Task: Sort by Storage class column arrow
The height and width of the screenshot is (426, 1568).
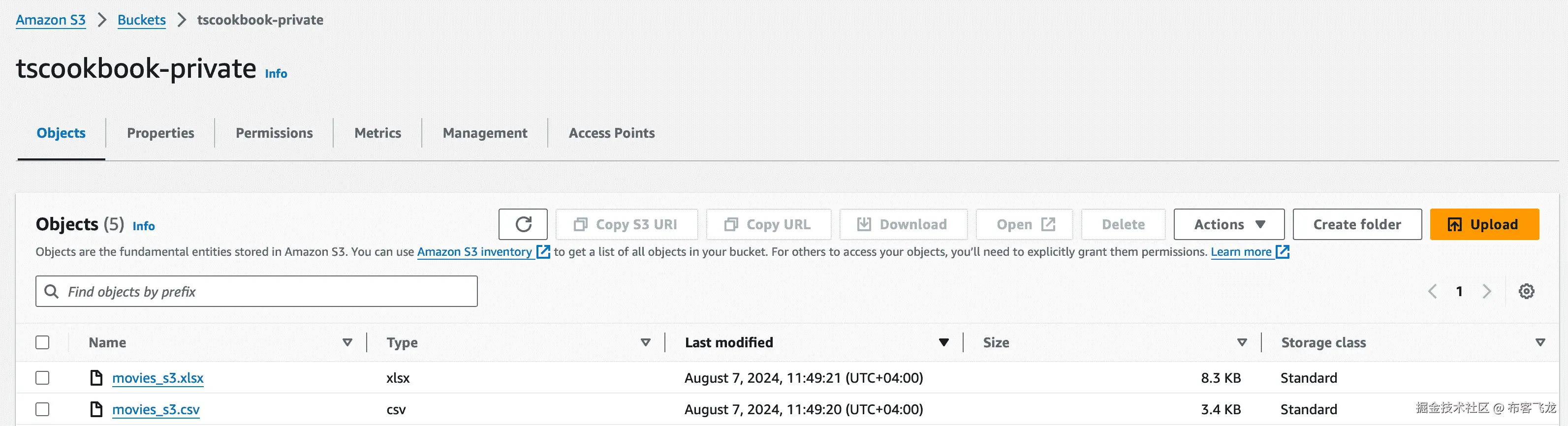Action: [x=1540, y=343]
